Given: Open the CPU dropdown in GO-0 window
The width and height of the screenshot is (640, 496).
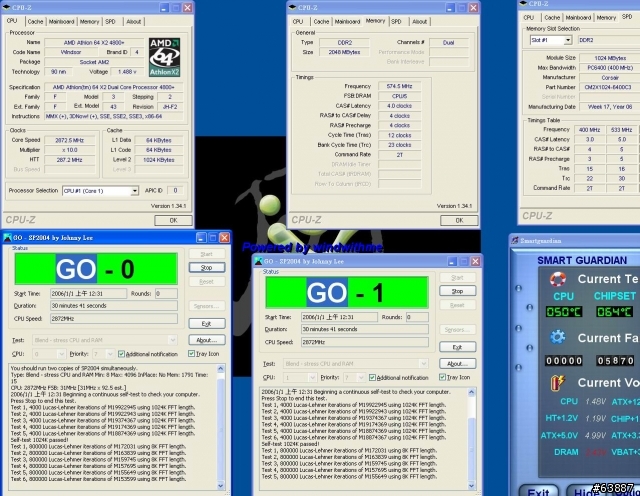Looking at the screenshot, I should tap(61, 354).
